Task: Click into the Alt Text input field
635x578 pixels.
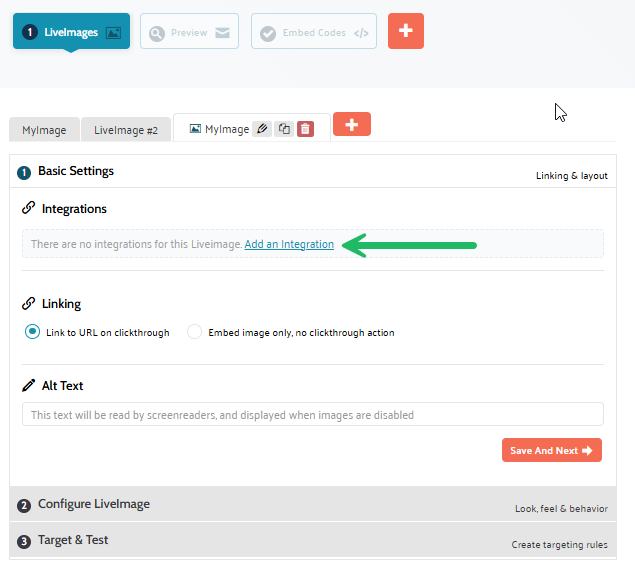Action: (x=312, y=414)
